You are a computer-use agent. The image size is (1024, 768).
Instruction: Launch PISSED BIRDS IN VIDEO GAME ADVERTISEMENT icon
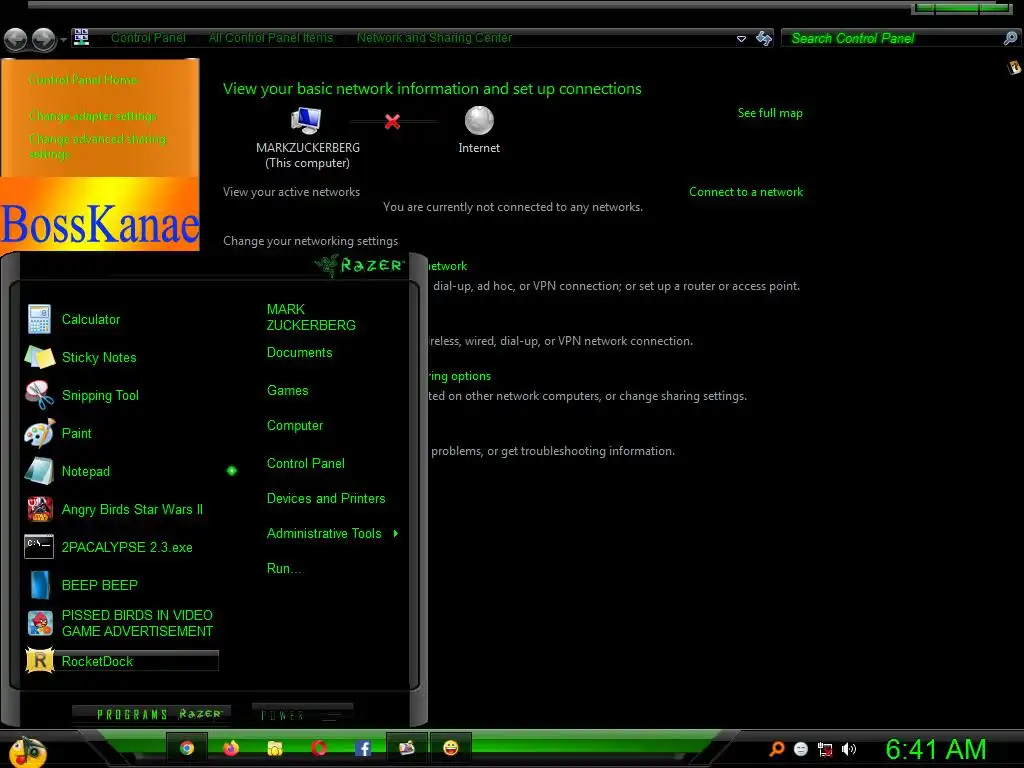(x=39, y=623)
